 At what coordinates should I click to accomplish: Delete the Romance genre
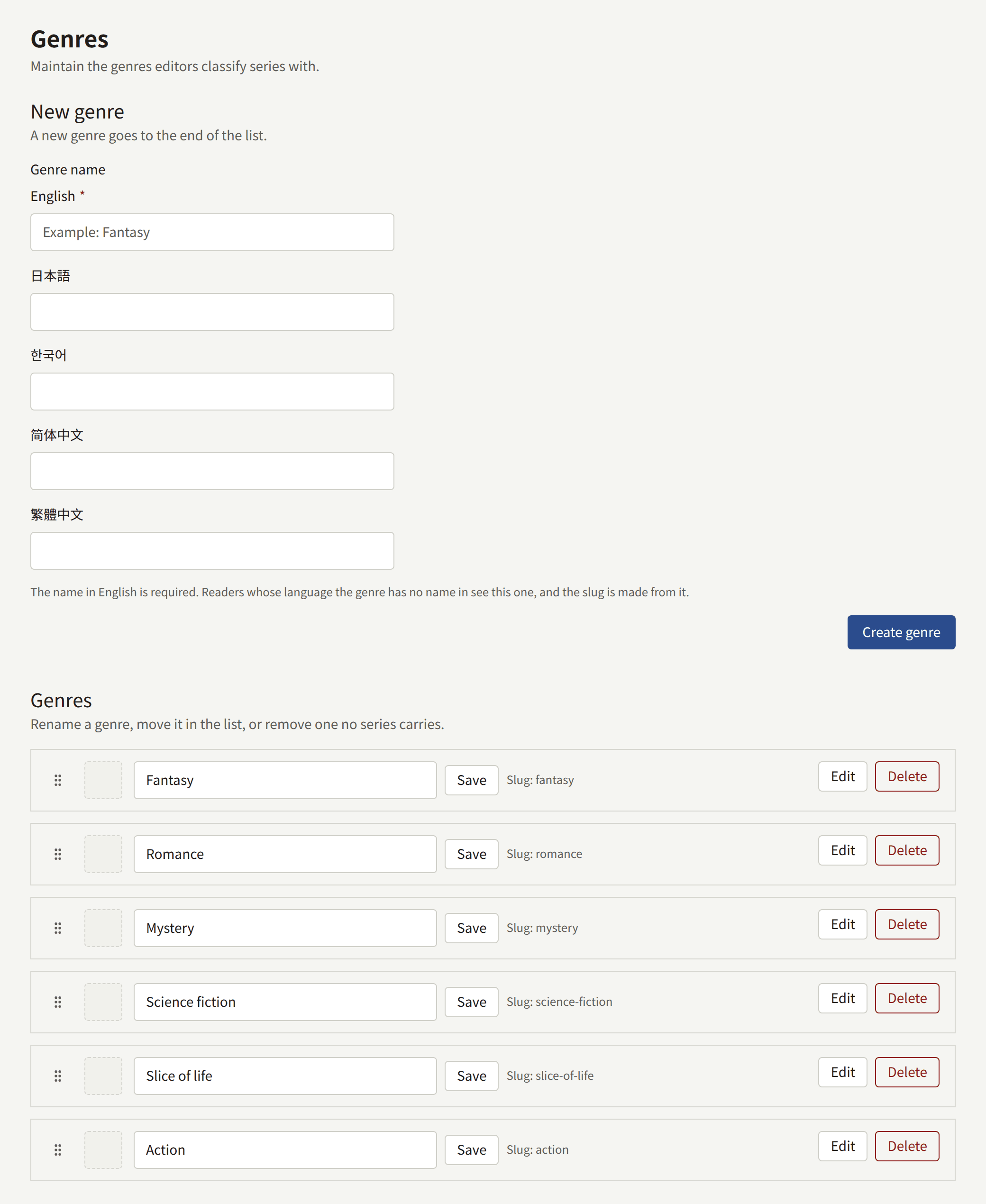click(x=907, y=850)
